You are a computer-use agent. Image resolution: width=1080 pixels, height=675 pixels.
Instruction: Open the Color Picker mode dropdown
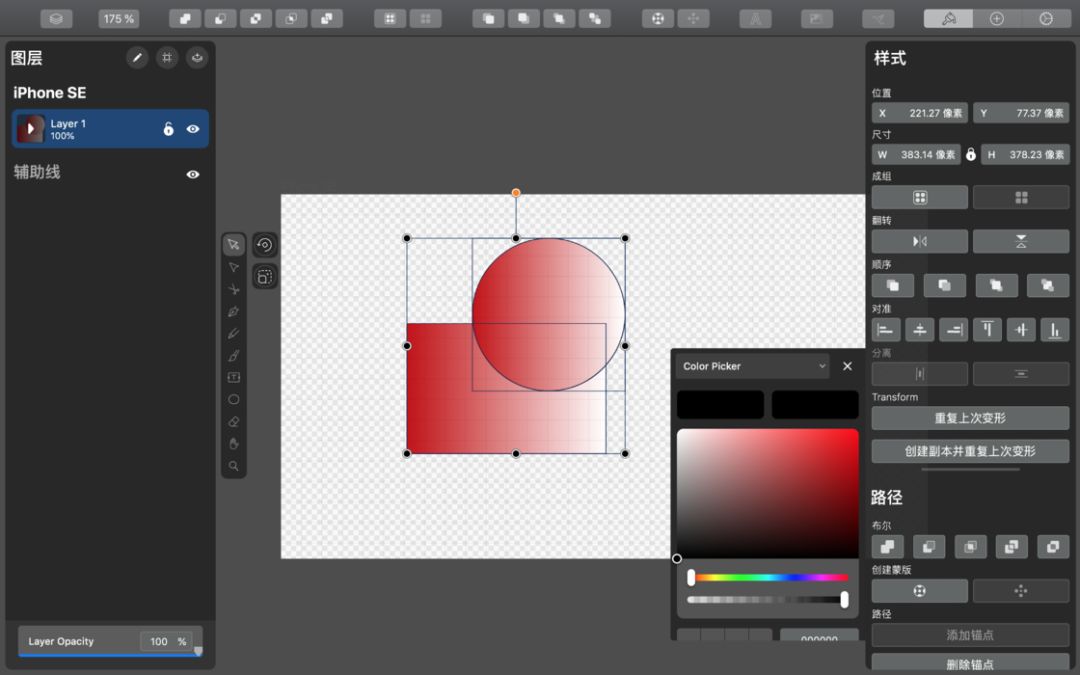coord(752,367)
